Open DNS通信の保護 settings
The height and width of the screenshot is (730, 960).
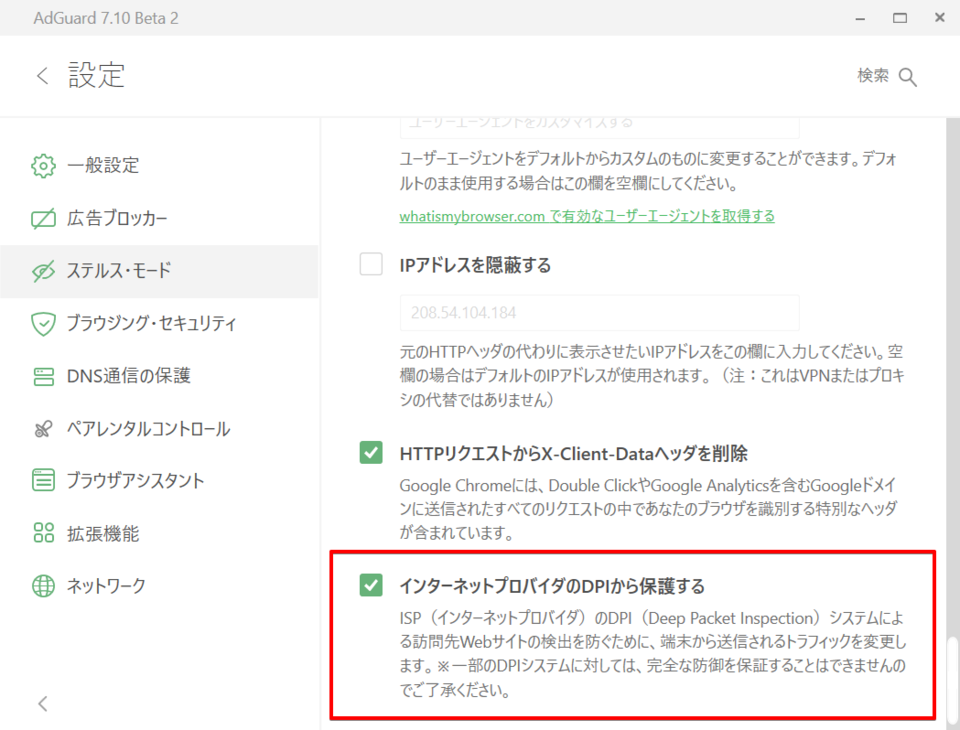click(x=159, y=376)
